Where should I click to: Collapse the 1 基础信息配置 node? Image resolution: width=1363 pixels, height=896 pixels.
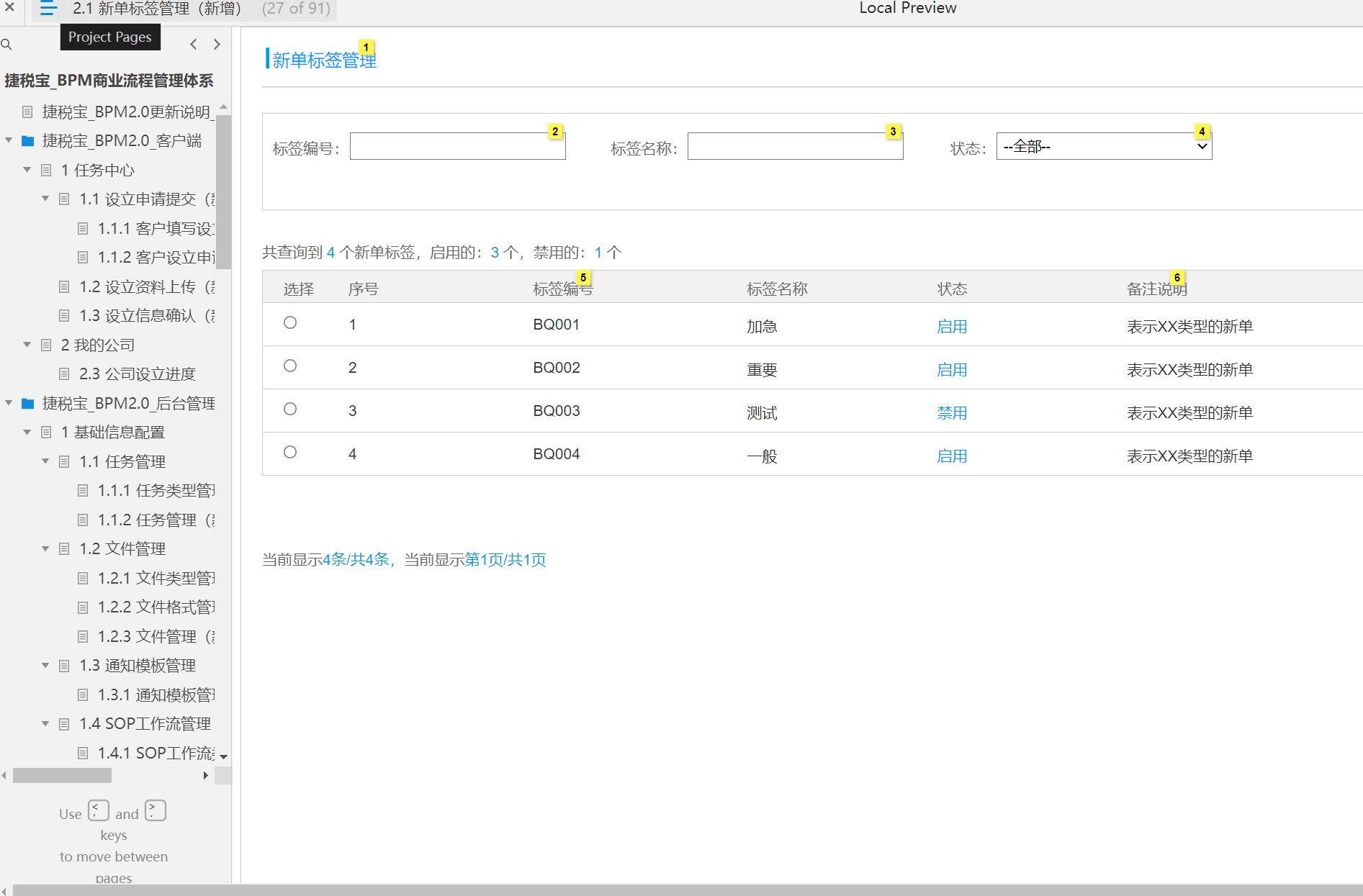[27, 433]
